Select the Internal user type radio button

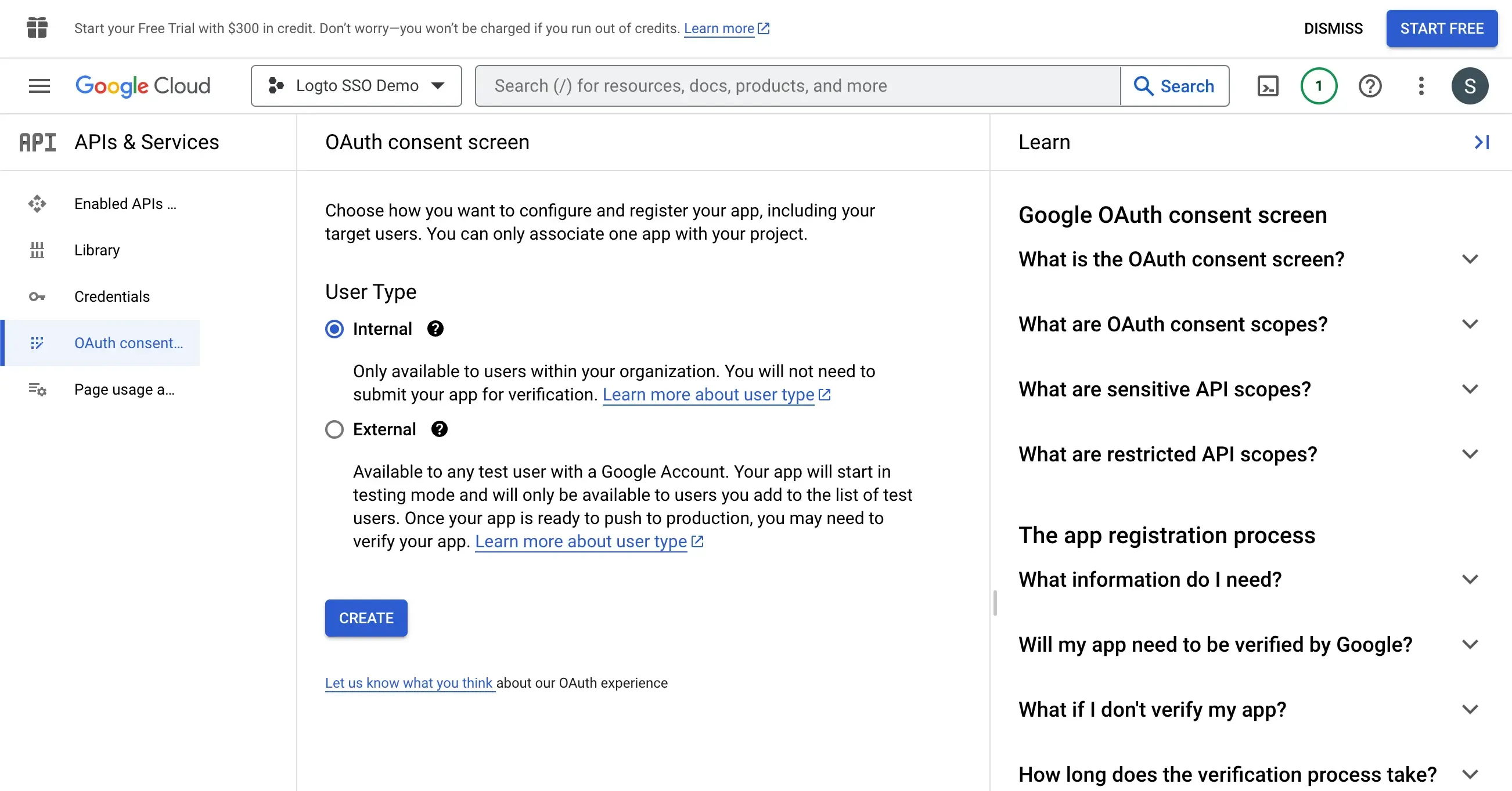point(334,328)
